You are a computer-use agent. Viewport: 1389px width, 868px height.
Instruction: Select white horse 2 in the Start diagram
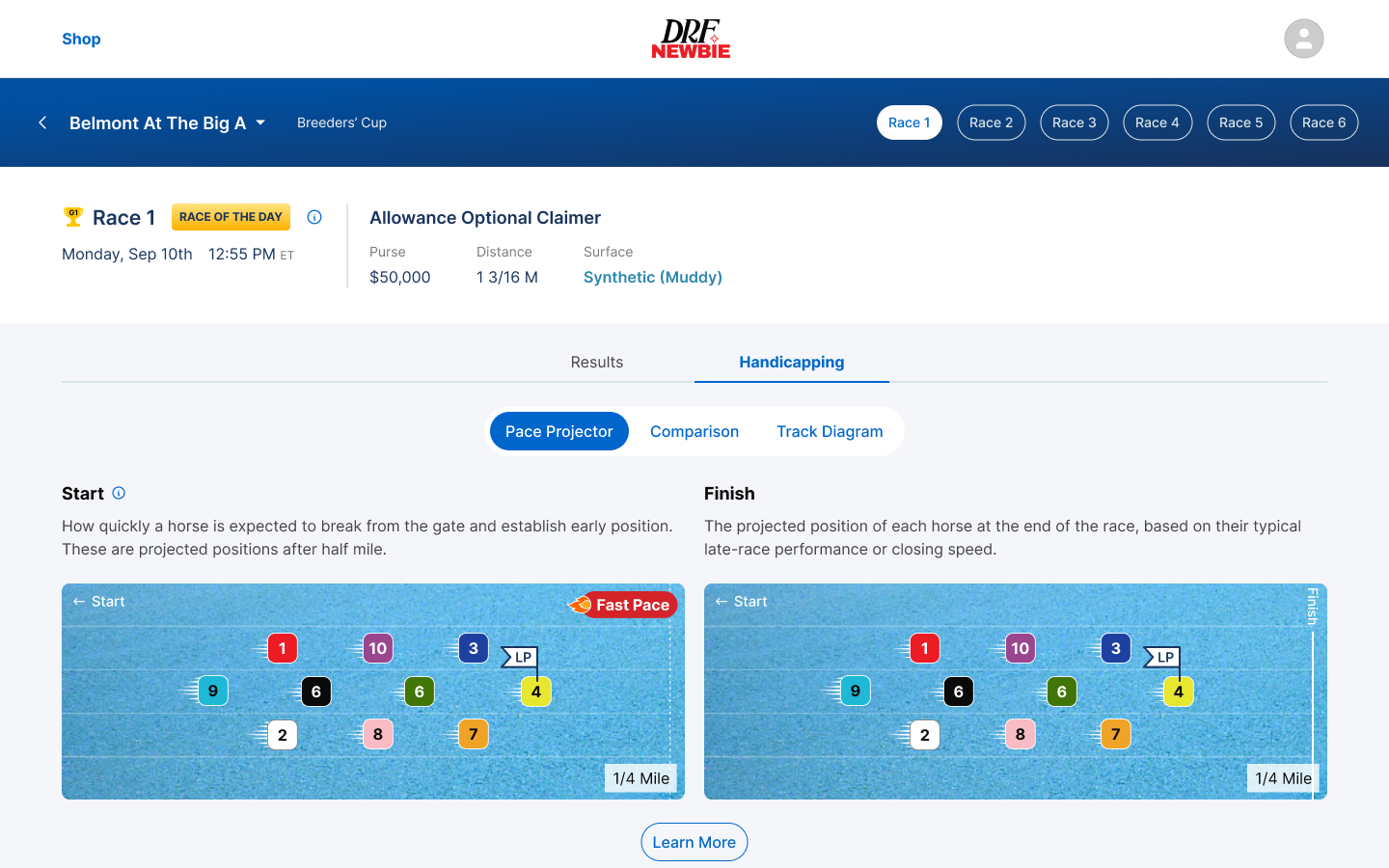click(x=282, y=735)
